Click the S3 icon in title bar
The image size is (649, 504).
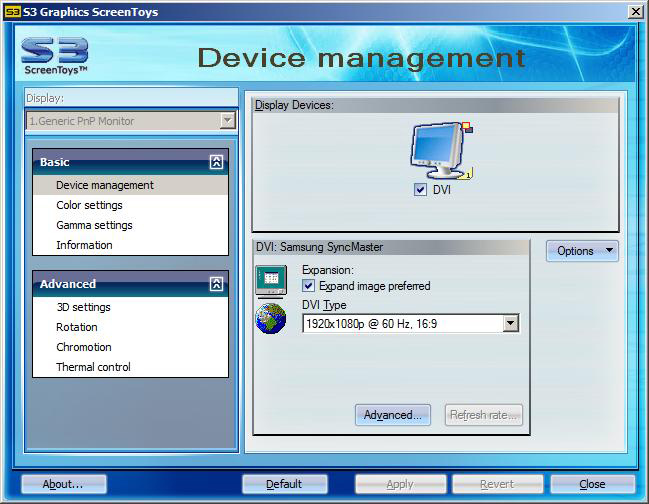point(12,12)
